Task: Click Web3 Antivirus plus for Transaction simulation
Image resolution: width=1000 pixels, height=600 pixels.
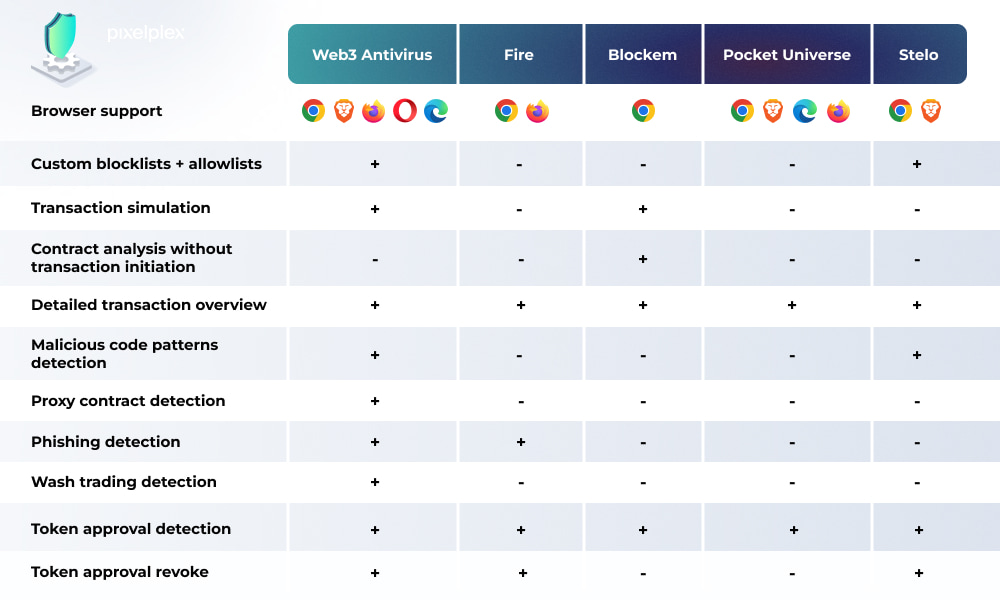Action: coord(375,209)
